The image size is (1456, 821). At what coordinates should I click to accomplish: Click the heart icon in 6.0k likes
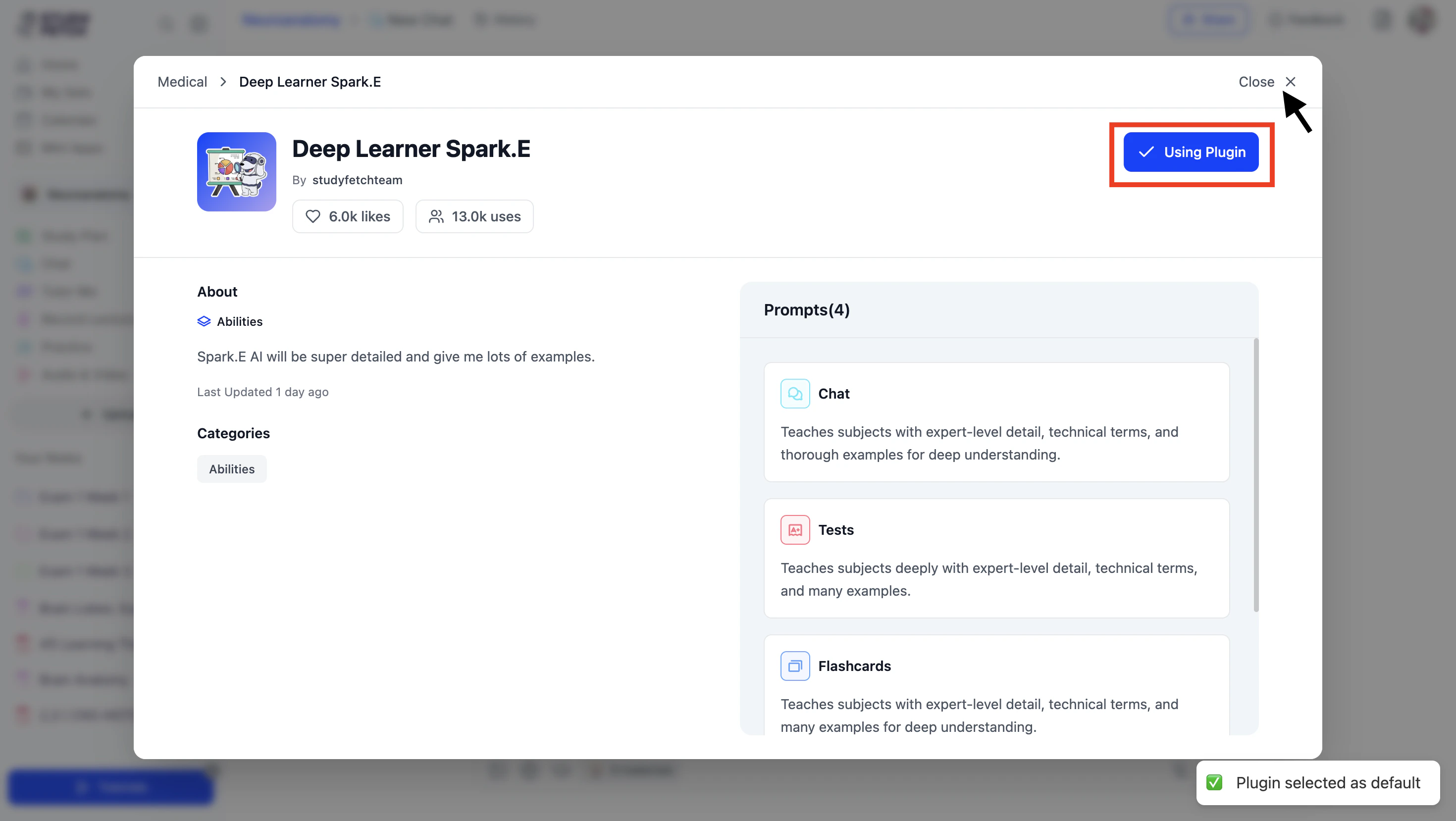[x=312, y=216]
